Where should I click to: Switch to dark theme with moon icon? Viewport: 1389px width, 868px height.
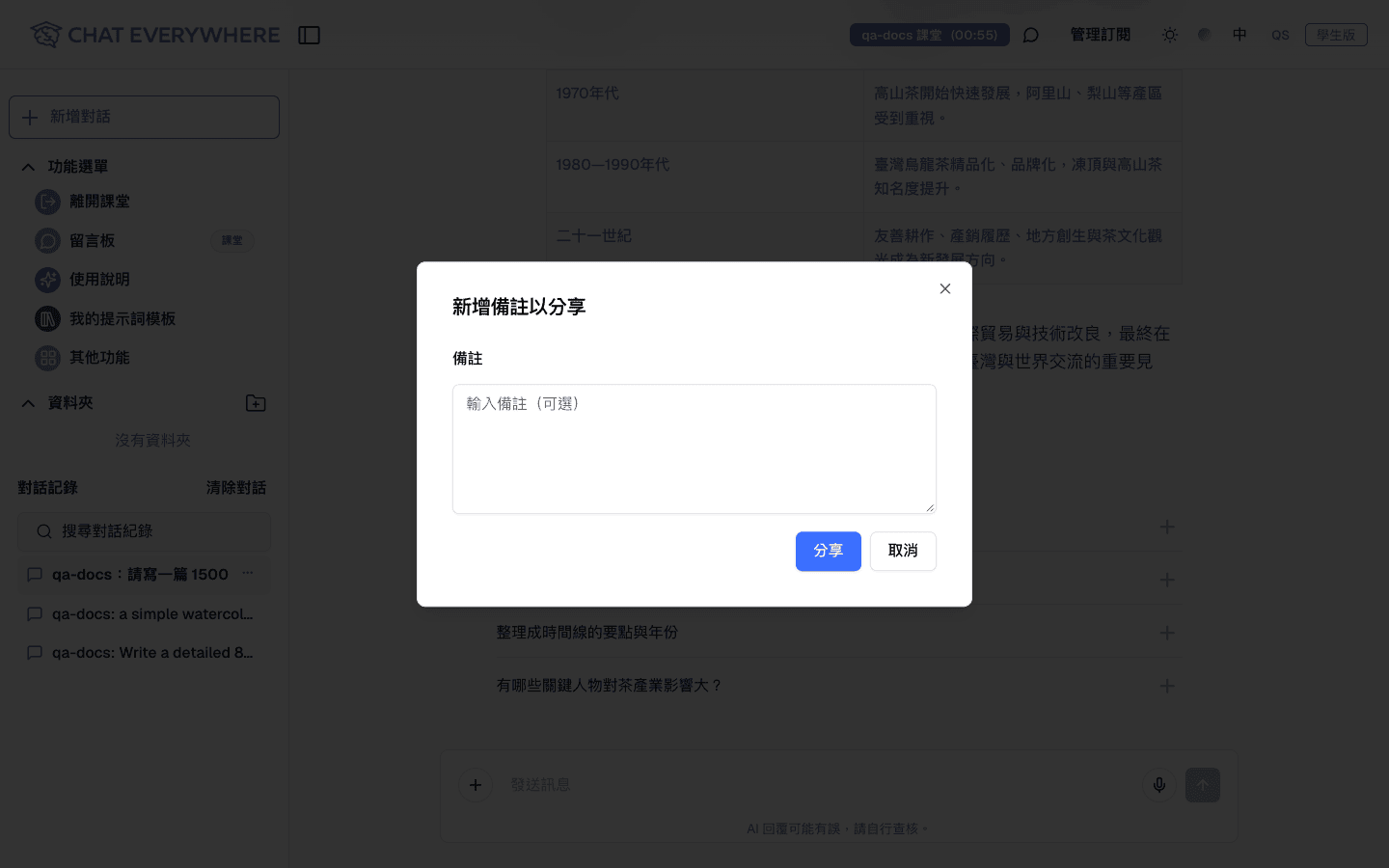coord(1205,35)
